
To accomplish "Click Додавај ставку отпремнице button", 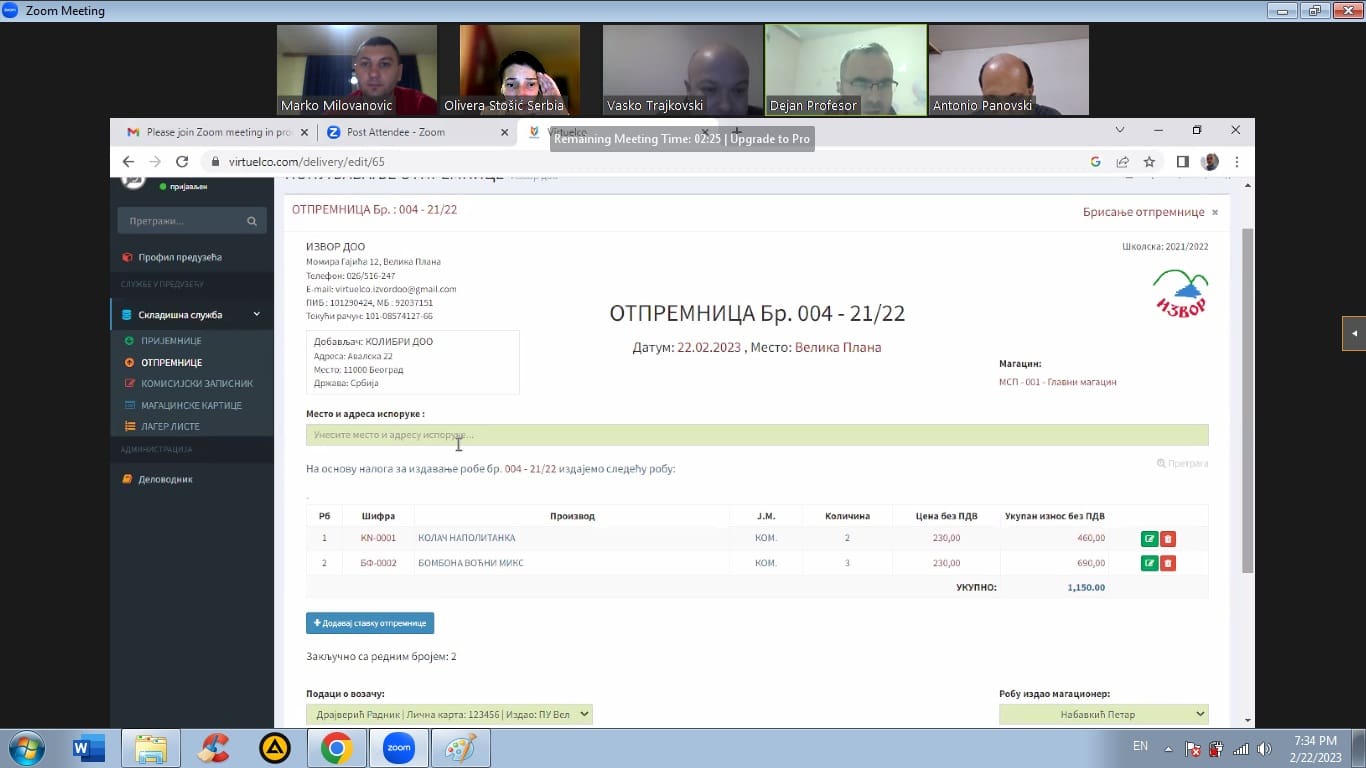I will click(x=370, y=623).
